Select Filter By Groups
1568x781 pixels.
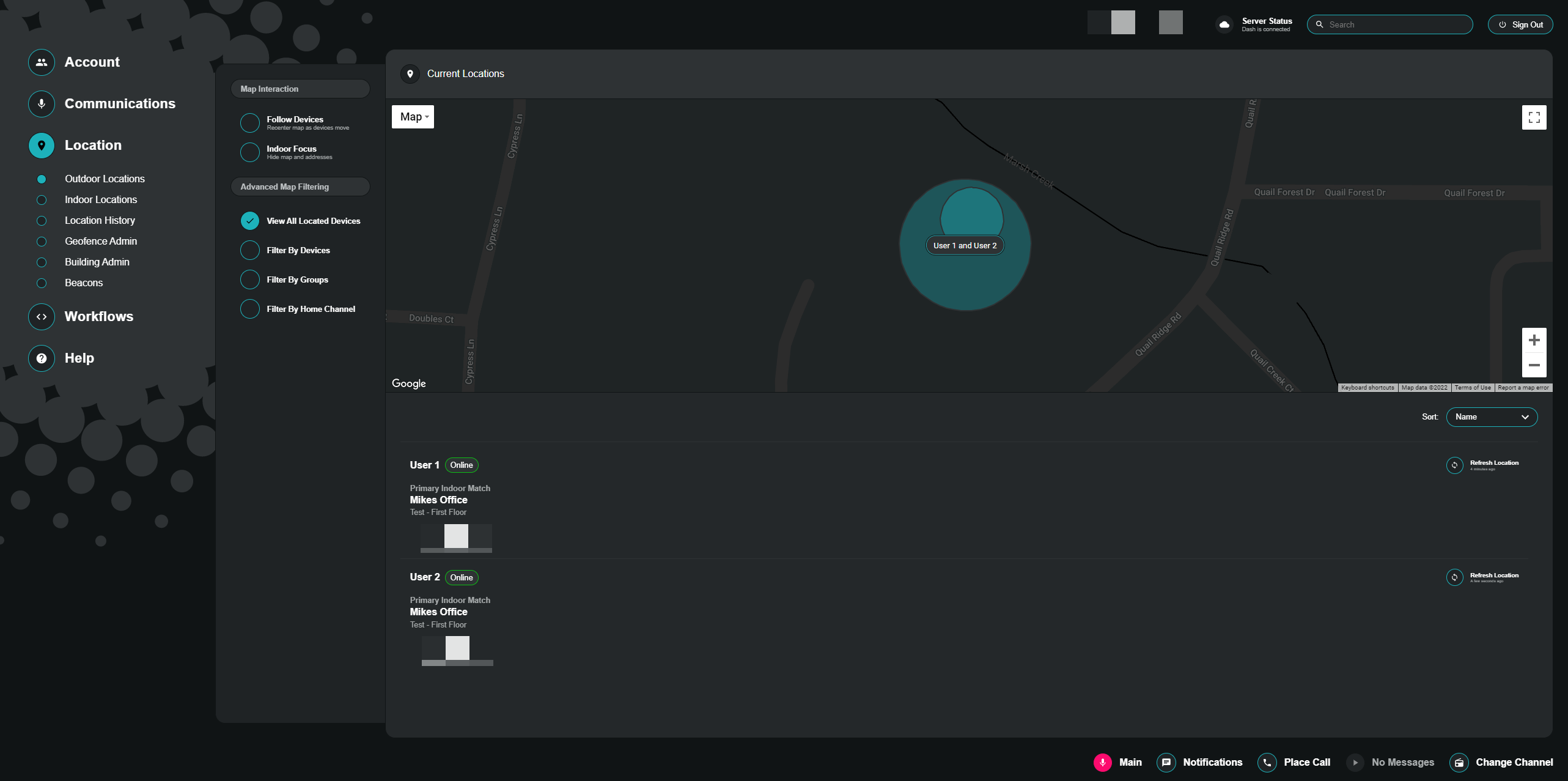tap(250, 279)
